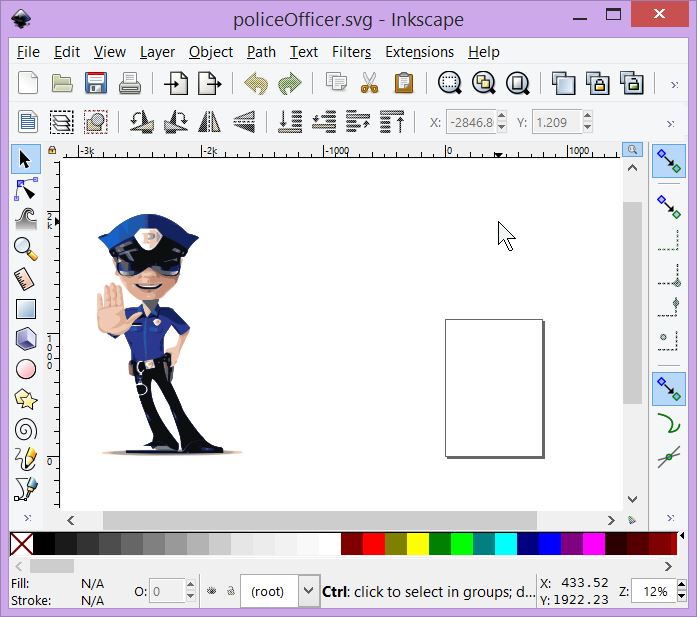This screenshot has height=617, width=697.
Task: Pick the red color swatch
Action: [x=374, y=544]
